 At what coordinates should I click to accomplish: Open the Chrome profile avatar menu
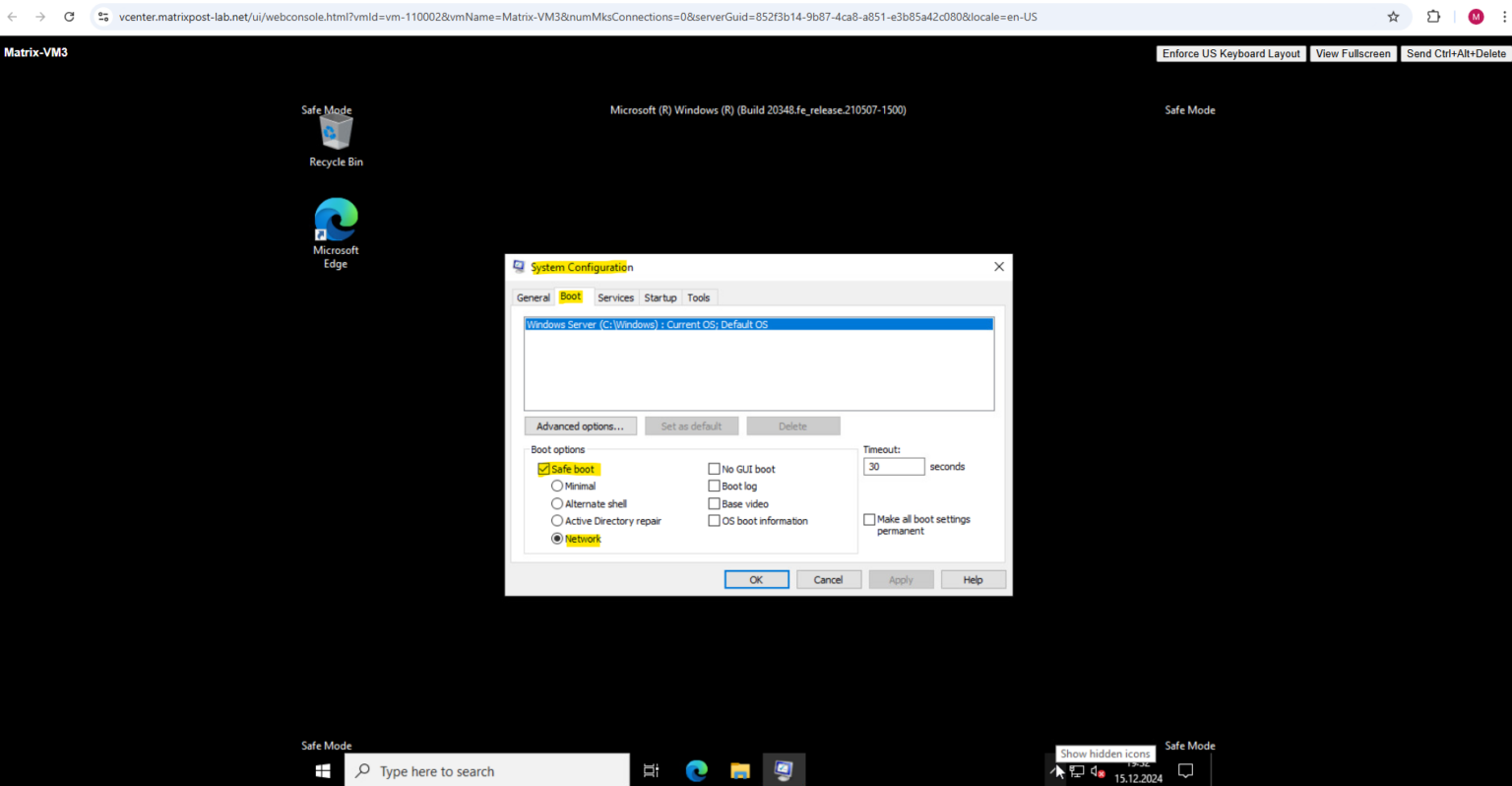click(1476, 16)
